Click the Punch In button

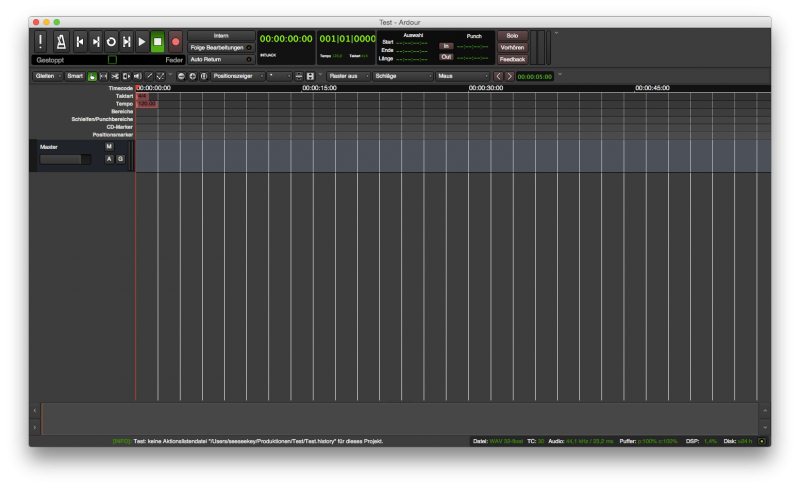coord(447,46)
